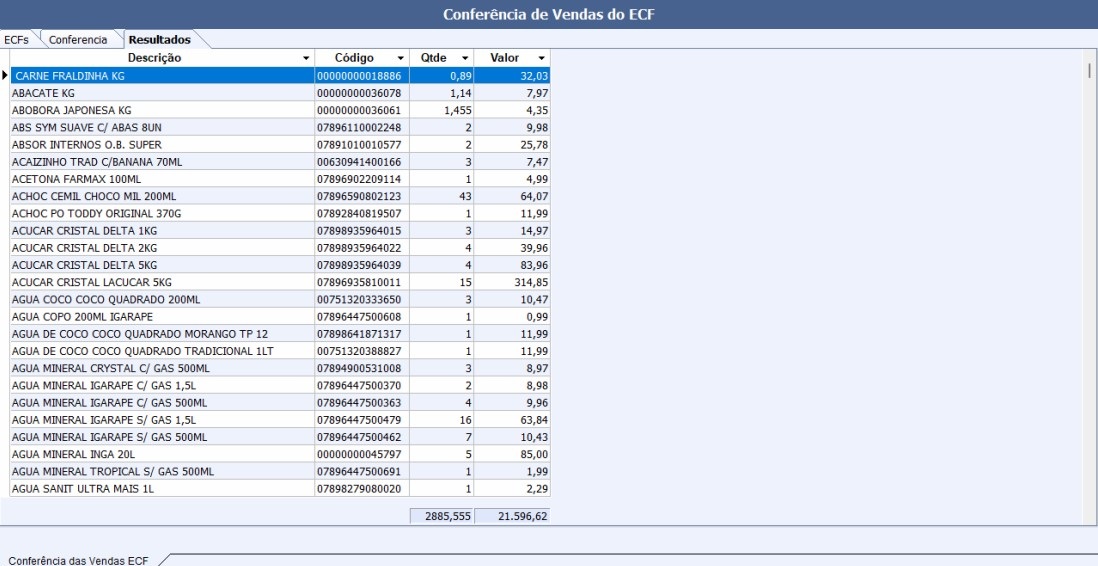The width and height of the screenshot is (1098, 566).
Task: Open the Valor column filter dropdown
Action: (x=541, y=58)
